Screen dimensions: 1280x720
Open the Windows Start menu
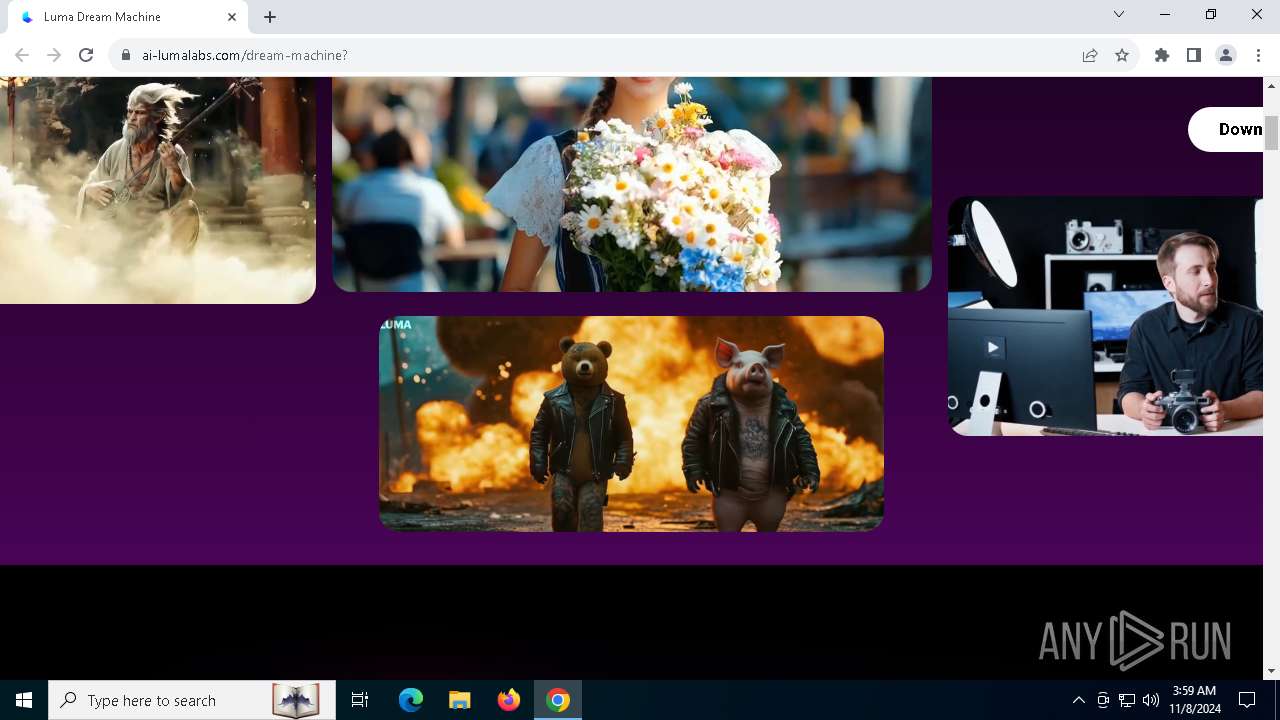(x=24, y=700)
